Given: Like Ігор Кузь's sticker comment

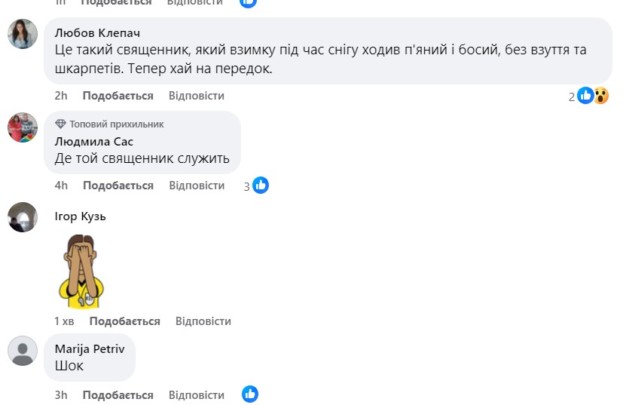Looking at the screenshot, I should click(125, 321).
